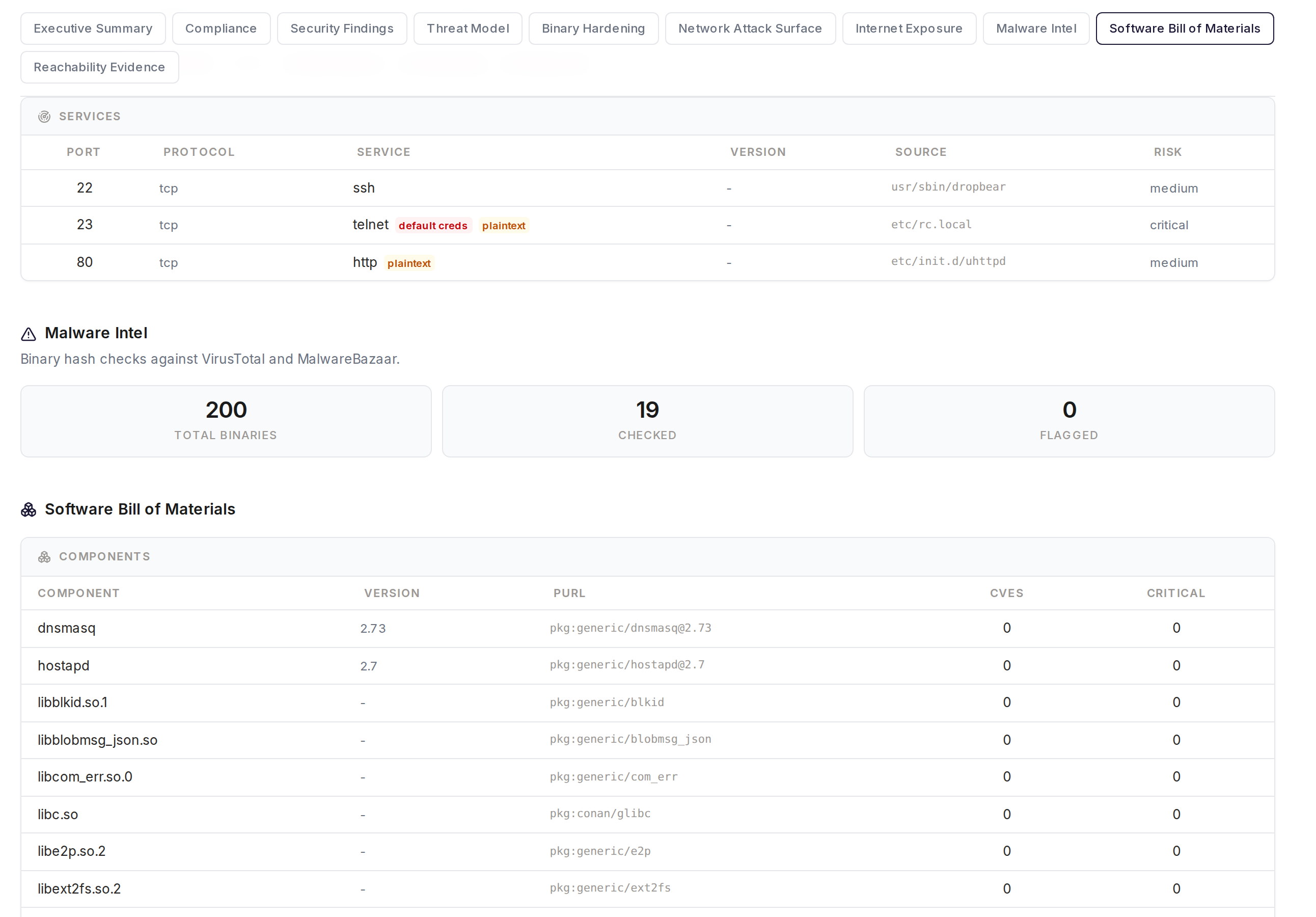
Task: Click port number 80
Action: 84,263
